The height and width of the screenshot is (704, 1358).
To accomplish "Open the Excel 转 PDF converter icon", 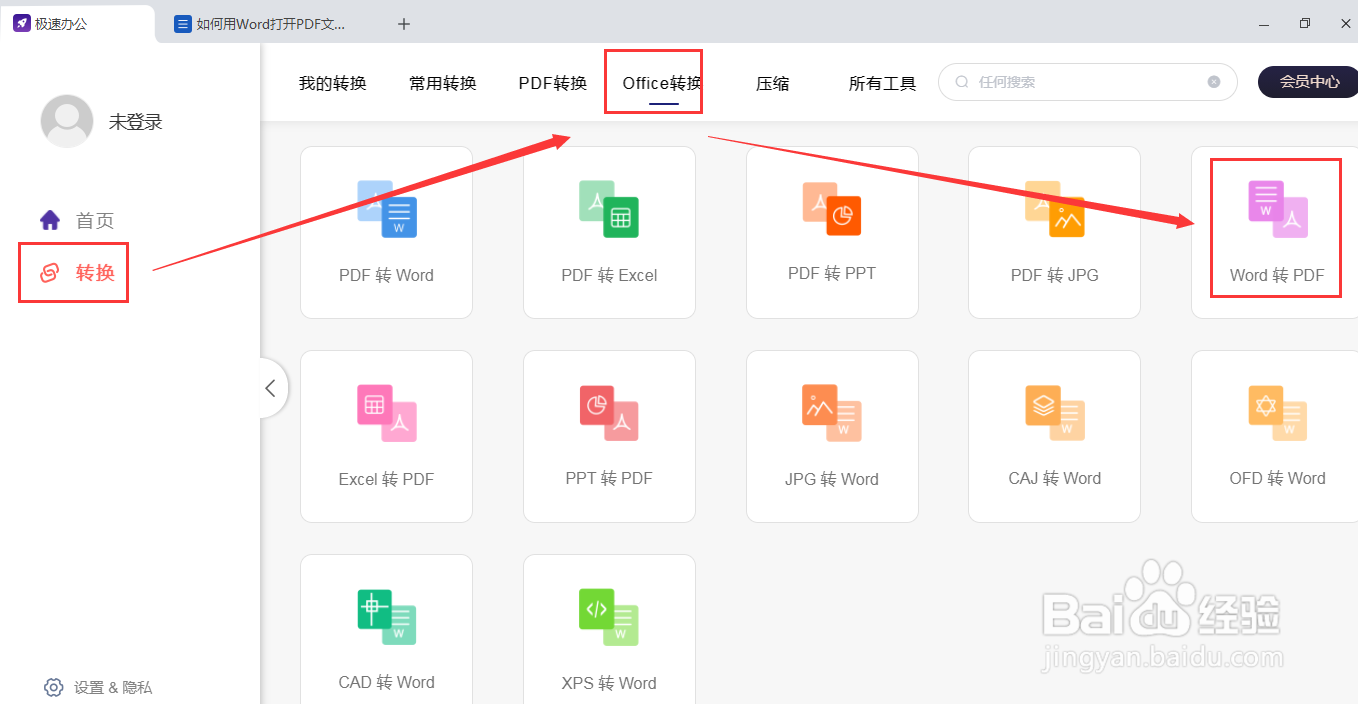I will pos(387,413).
